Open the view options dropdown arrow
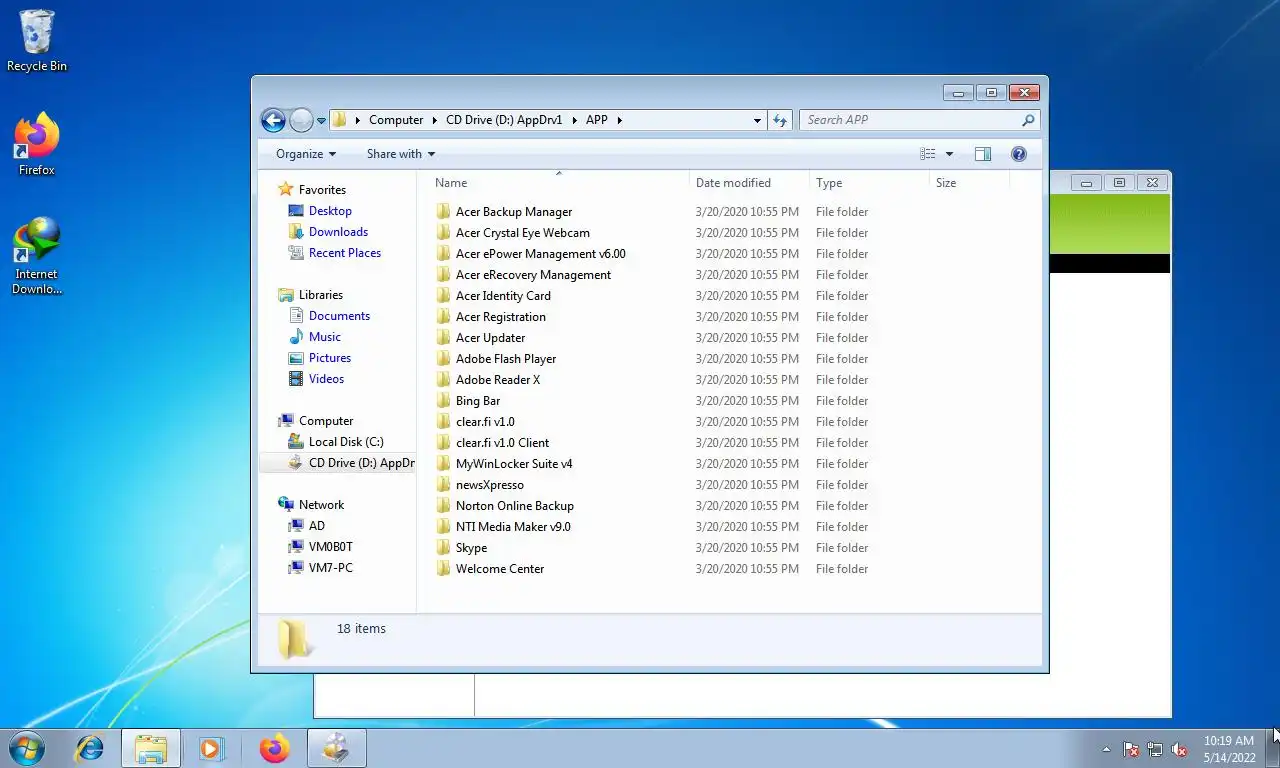1280x768 pixels. click(949, 154)
